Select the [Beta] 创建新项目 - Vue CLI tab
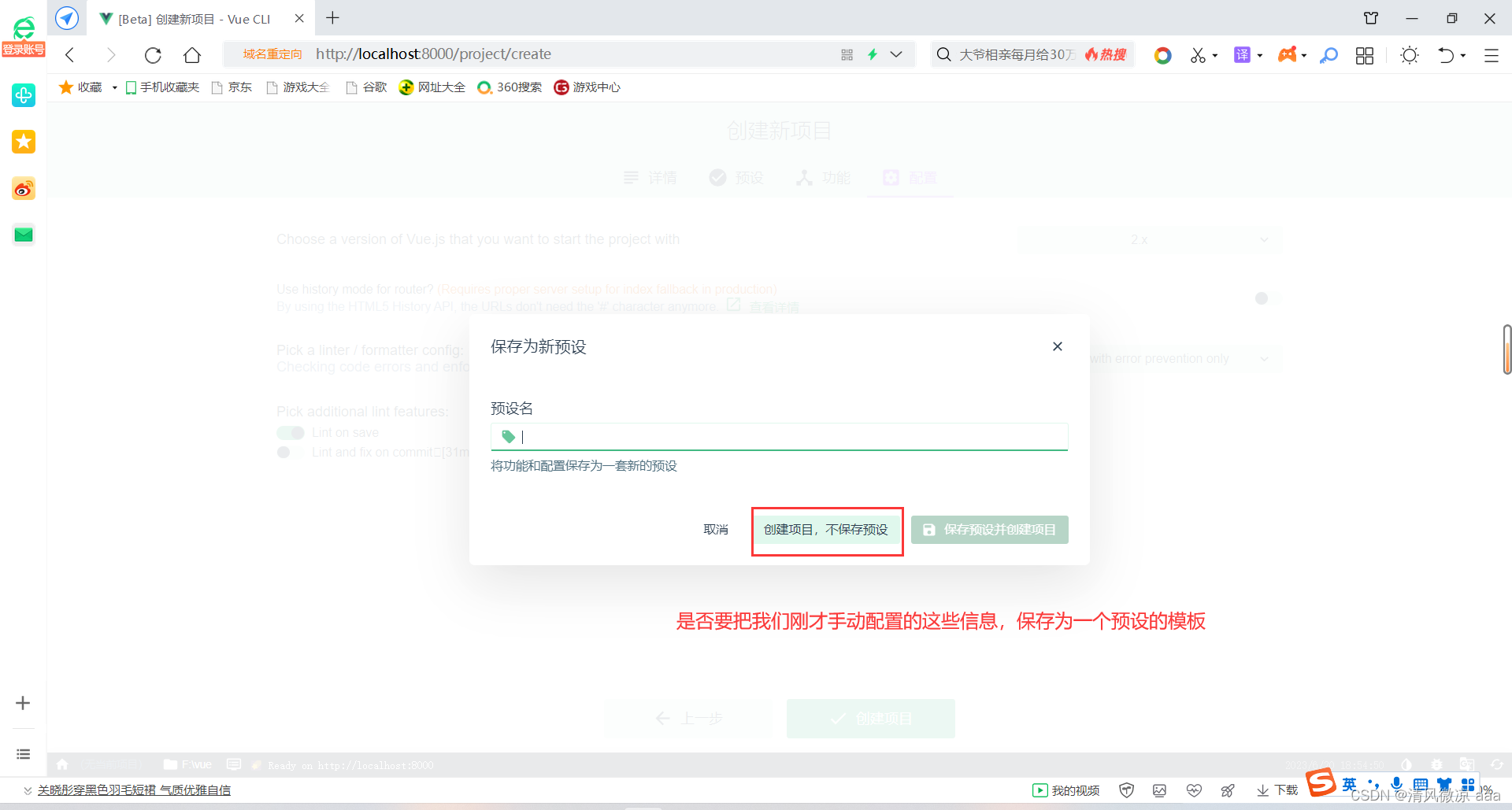 194,19
